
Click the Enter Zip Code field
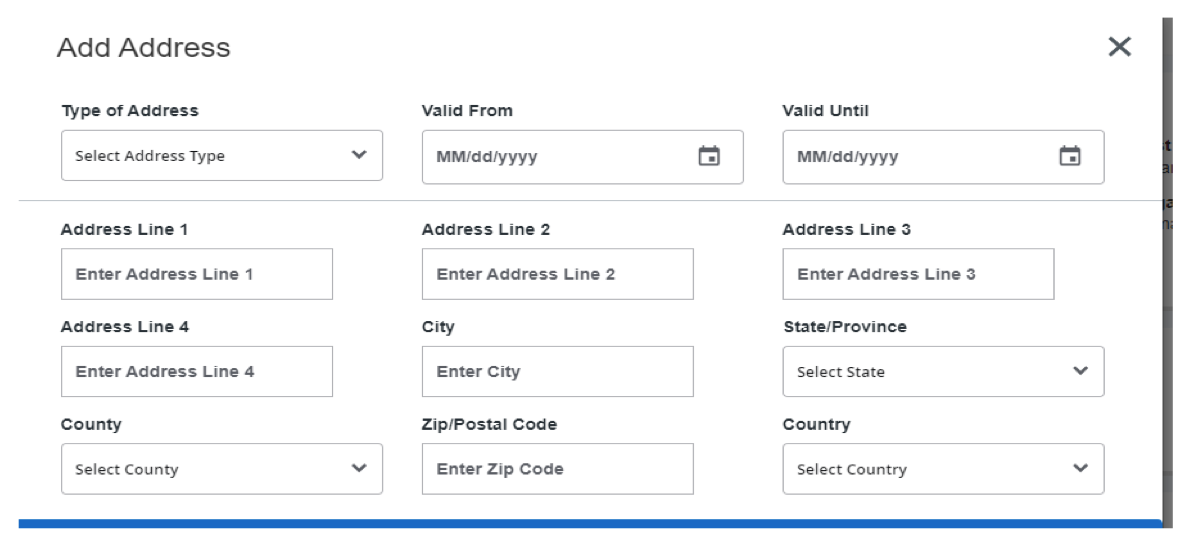pyautogui.click(x=558, y=469)
